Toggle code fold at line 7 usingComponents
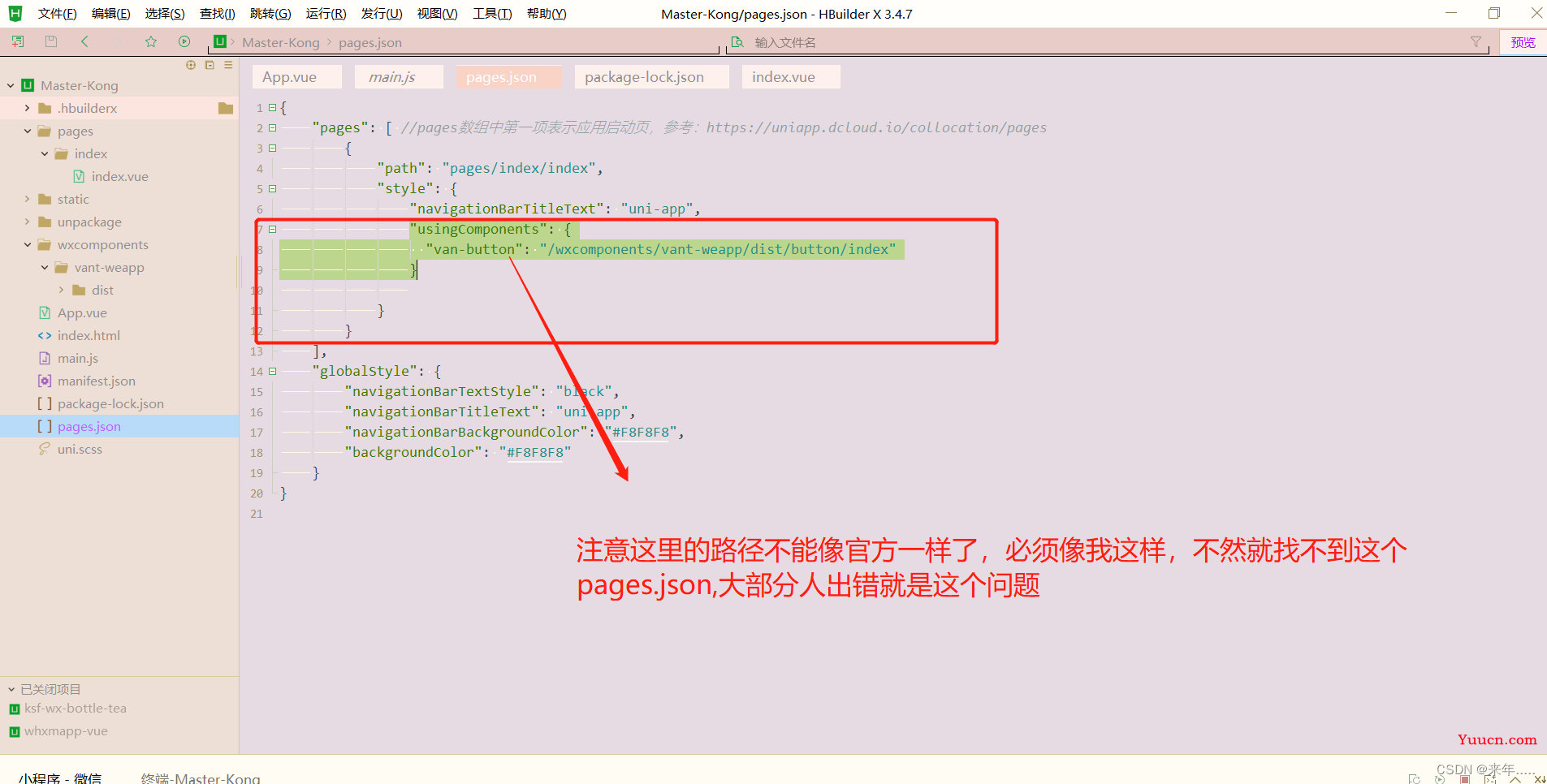Image resolution: width=1547 pixels, height=784 pixels. [273, 229]
